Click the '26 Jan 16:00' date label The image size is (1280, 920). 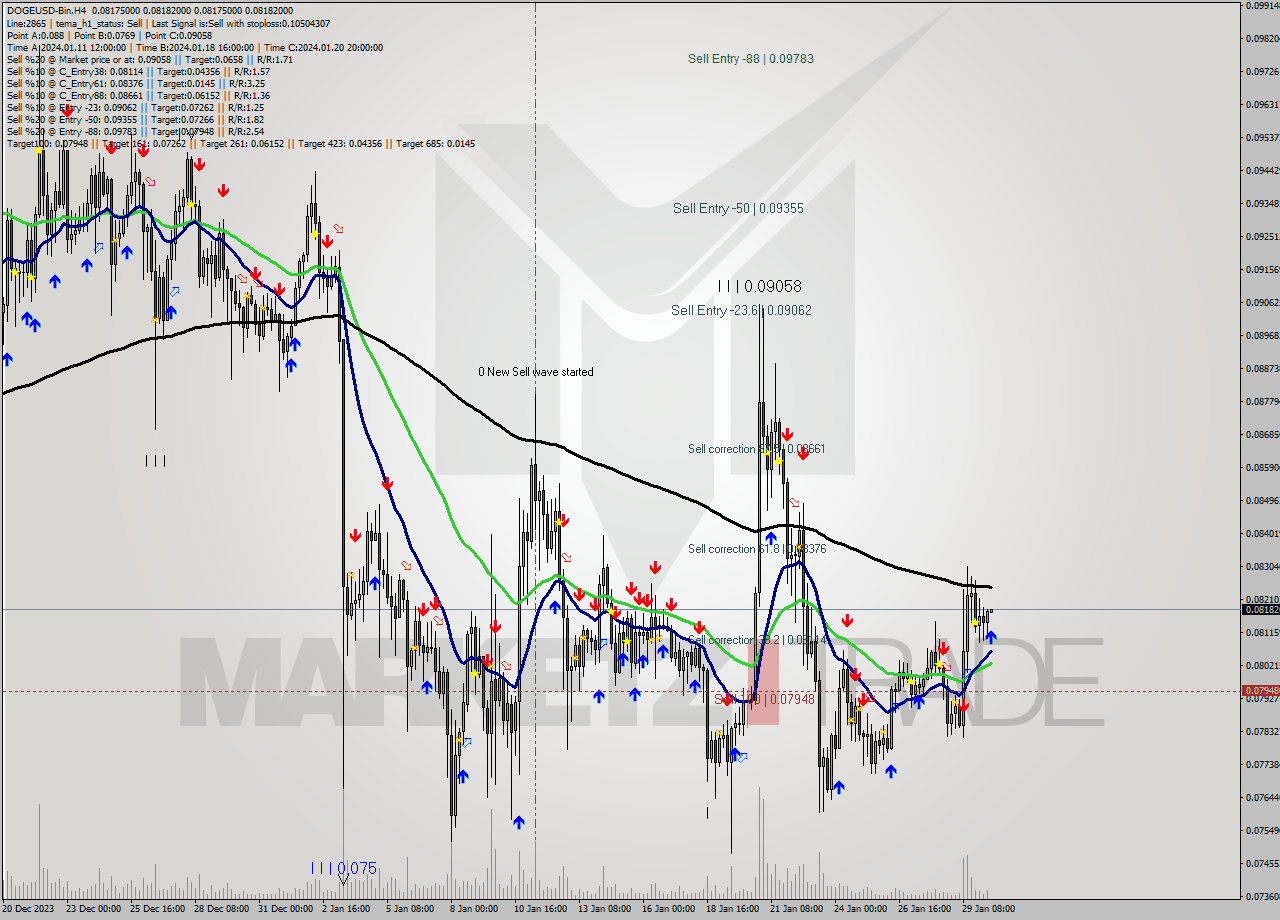click(x=923, y=909)
